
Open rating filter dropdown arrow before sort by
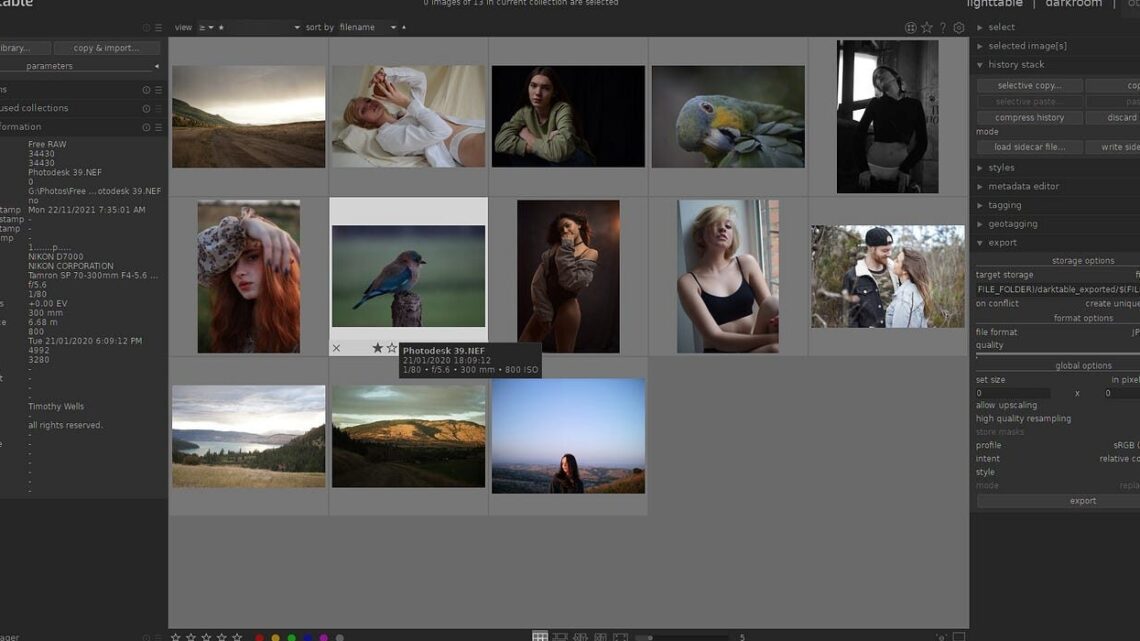pos(297,28)
